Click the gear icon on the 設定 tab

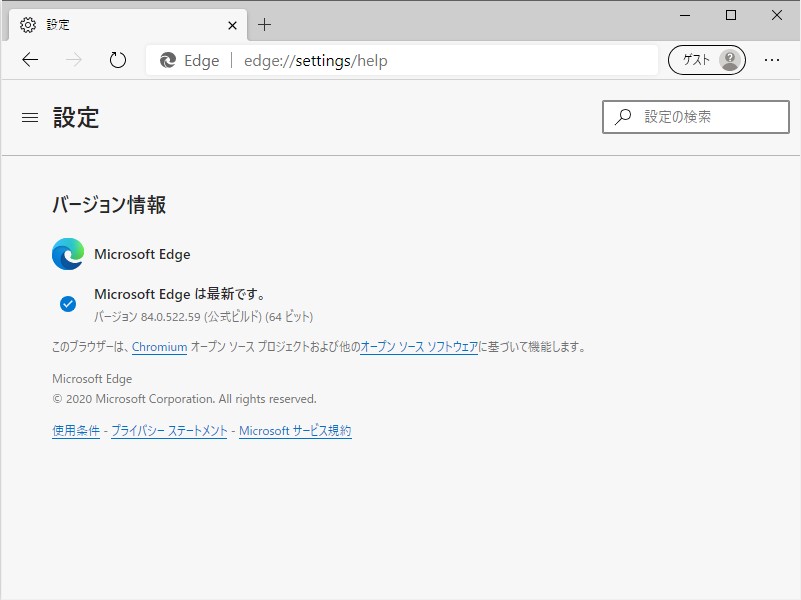tap(28, 24)
